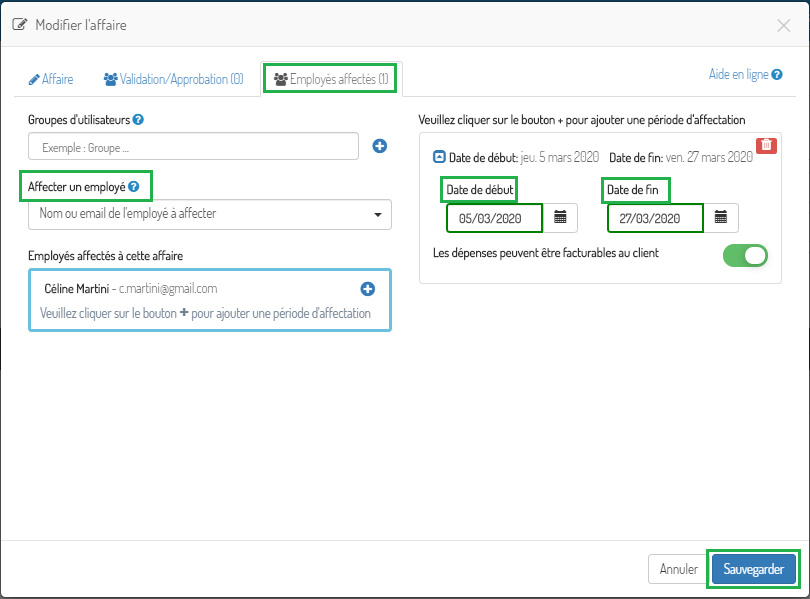Click the pencil-edit icon beside Modifier l'affaire title
Screen dimensions: 810x599
pos(20,25)
